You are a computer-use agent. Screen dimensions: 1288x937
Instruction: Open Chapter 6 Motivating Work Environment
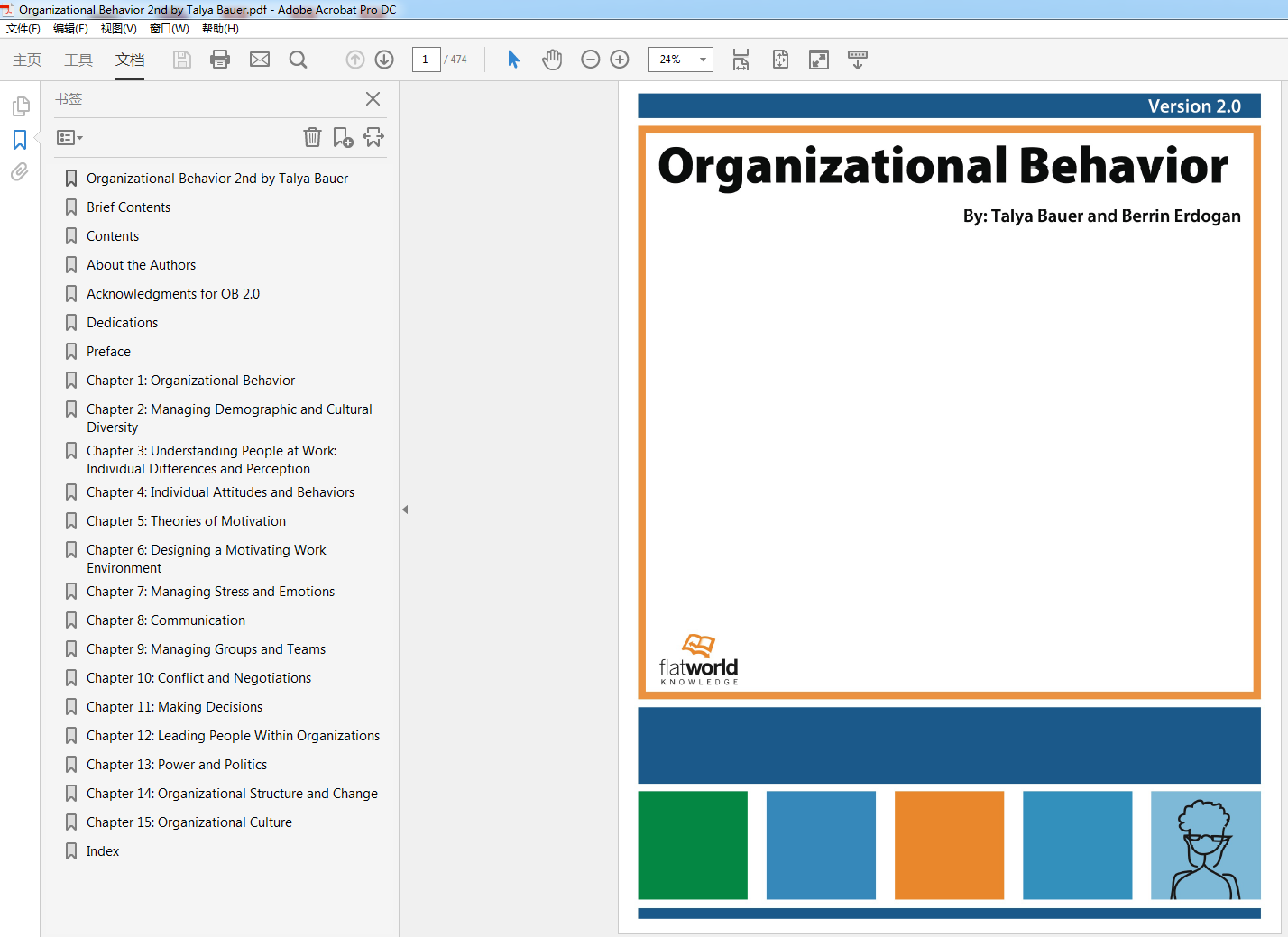coord(207,559)
